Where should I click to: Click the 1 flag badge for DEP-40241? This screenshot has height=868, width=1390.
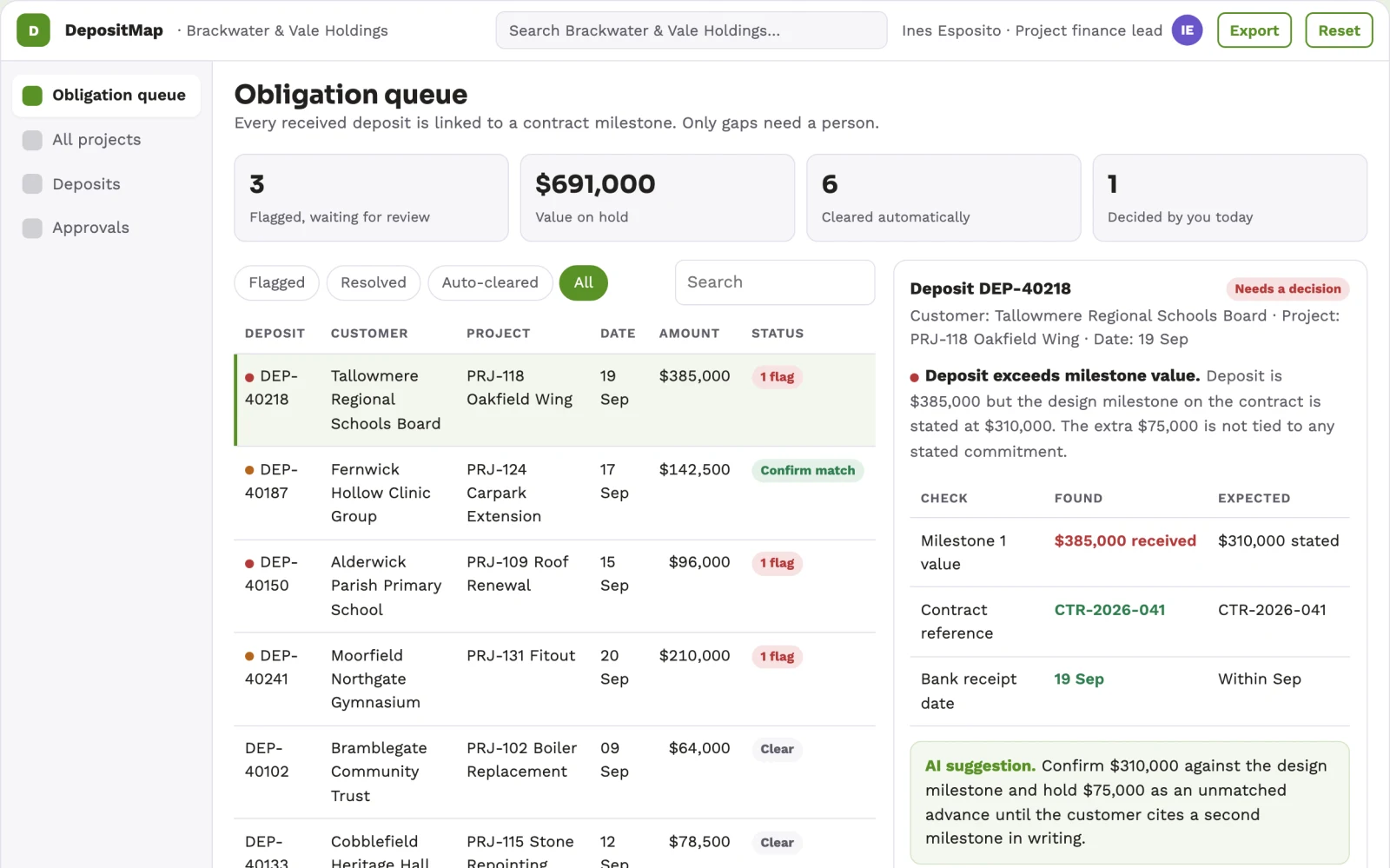pyautogui.click(x=777, y=657)
